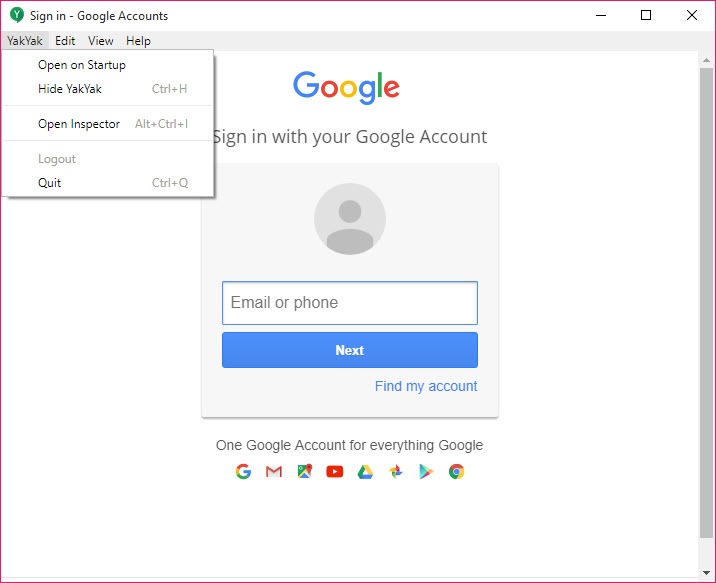The width and height of the screenshot is (716, 583).
Task: Choose Hide YakYak from the menu
Action: click(108, 89)
